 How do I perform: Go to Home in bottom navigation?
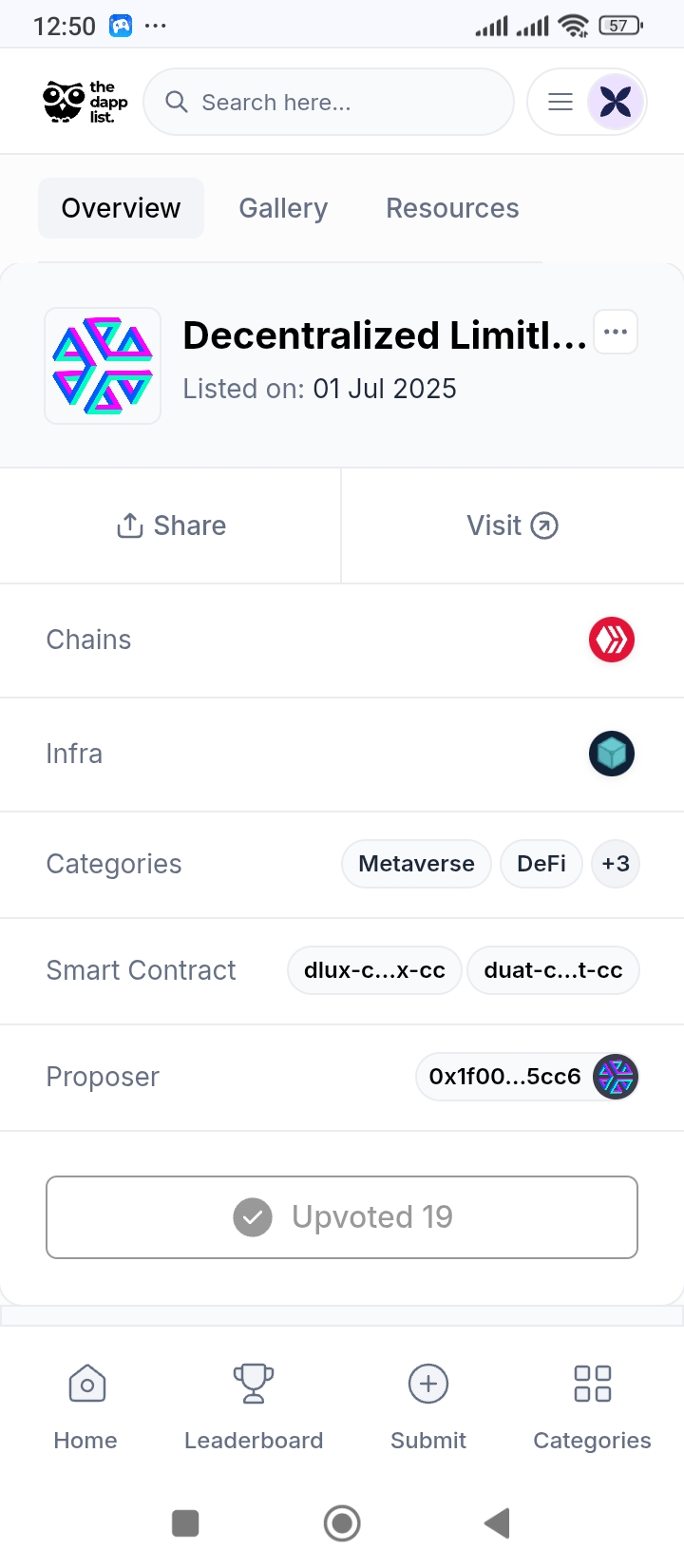pyautogui.click(x=85, y=1407)
